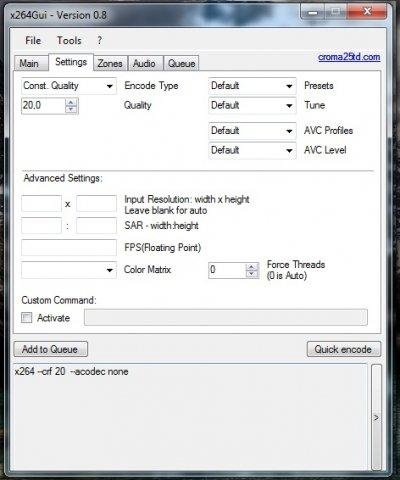The height and width of the screenshot is (480, 400).
Task: Open the Tools menu
Action: pyautogui.click(x=69, y=41)
